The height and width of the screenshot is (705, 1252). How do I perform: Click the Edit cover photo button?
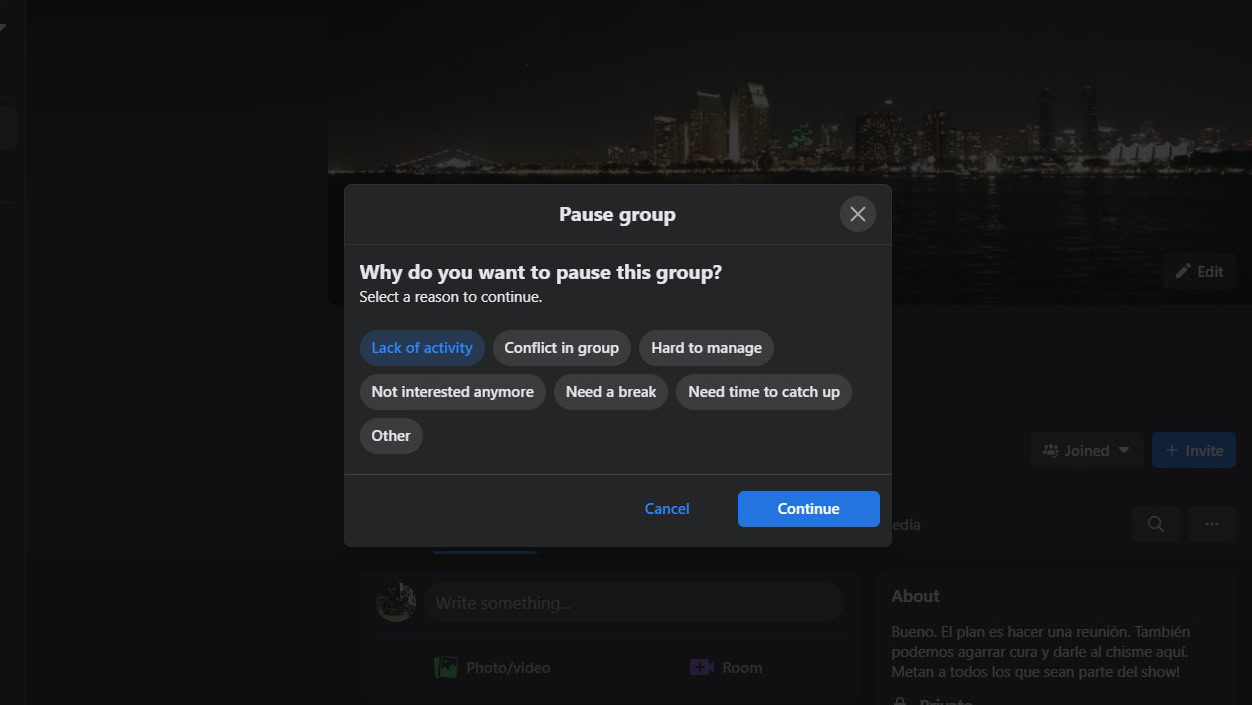tap(1199, 271)
